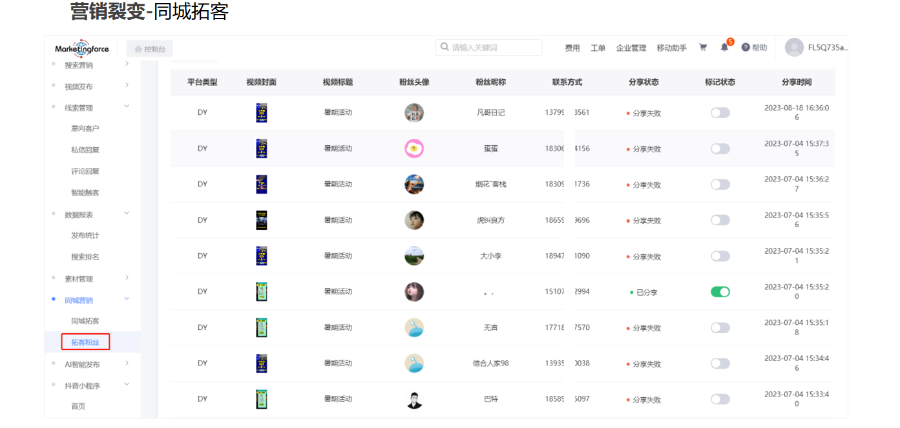This screenshot has height=428, width=900.
Task: Open the notification bell with badge
Action: (x=725, y=47)
